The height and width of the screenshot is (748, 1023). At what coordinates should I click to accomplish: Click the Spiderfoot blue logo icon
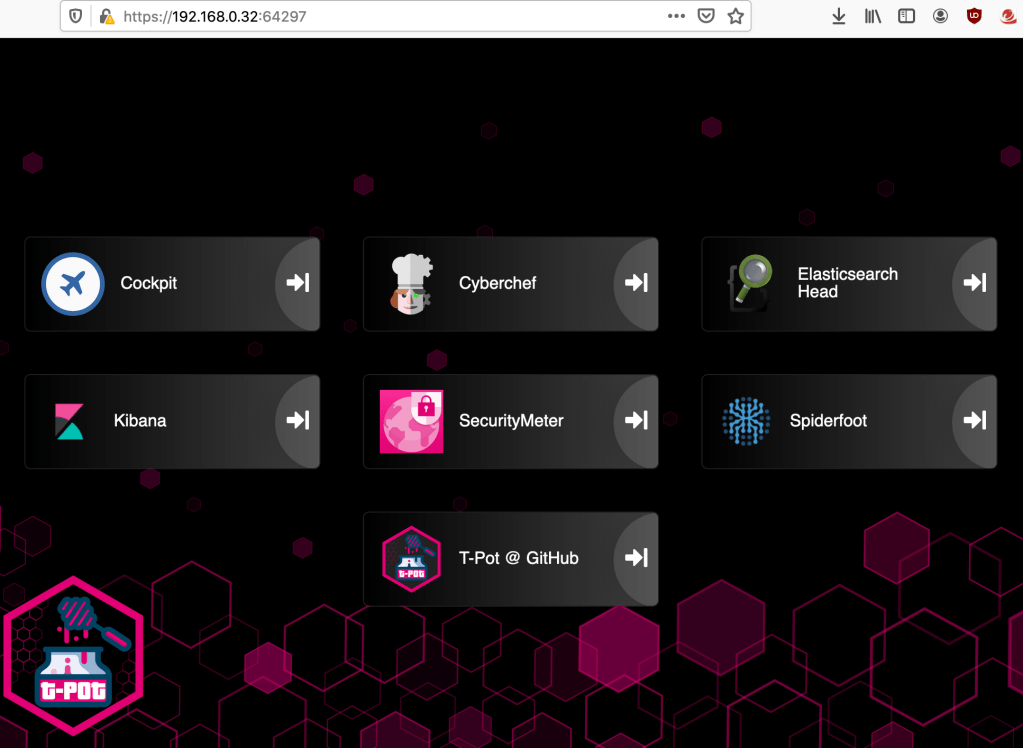pos(746,421)
